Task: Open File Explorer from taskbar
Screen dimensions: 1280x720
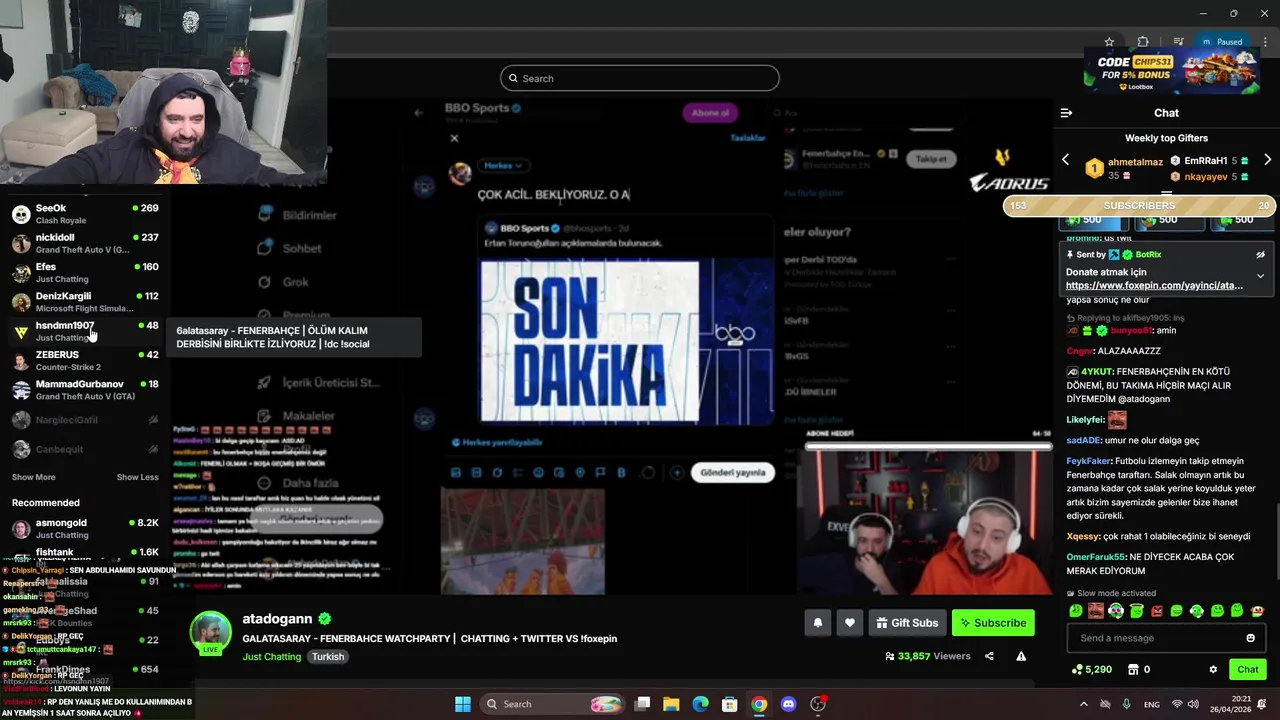Action: click(671, 704)
